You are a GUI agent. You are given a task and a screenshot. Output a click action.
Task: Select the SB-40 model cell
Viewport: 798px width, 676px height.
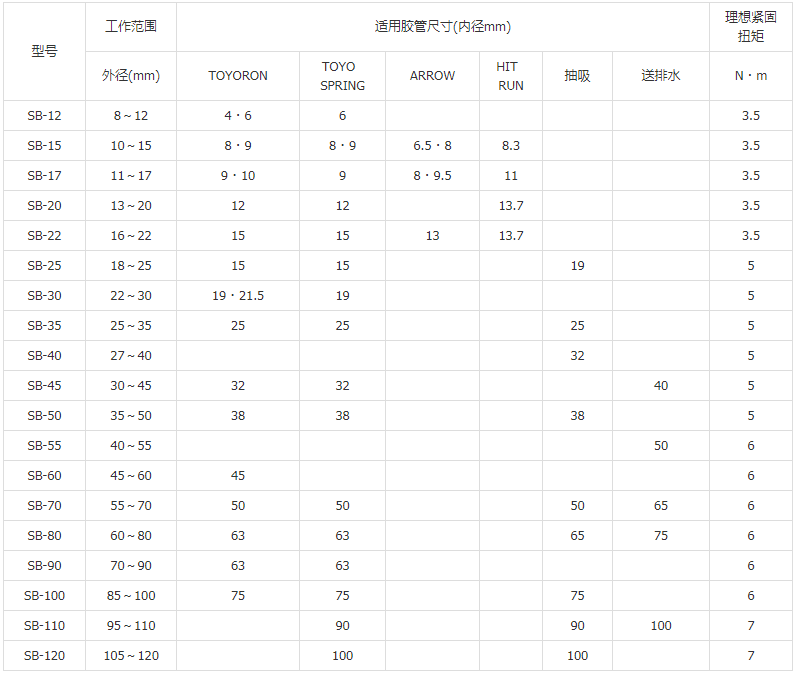coord(44,356)
